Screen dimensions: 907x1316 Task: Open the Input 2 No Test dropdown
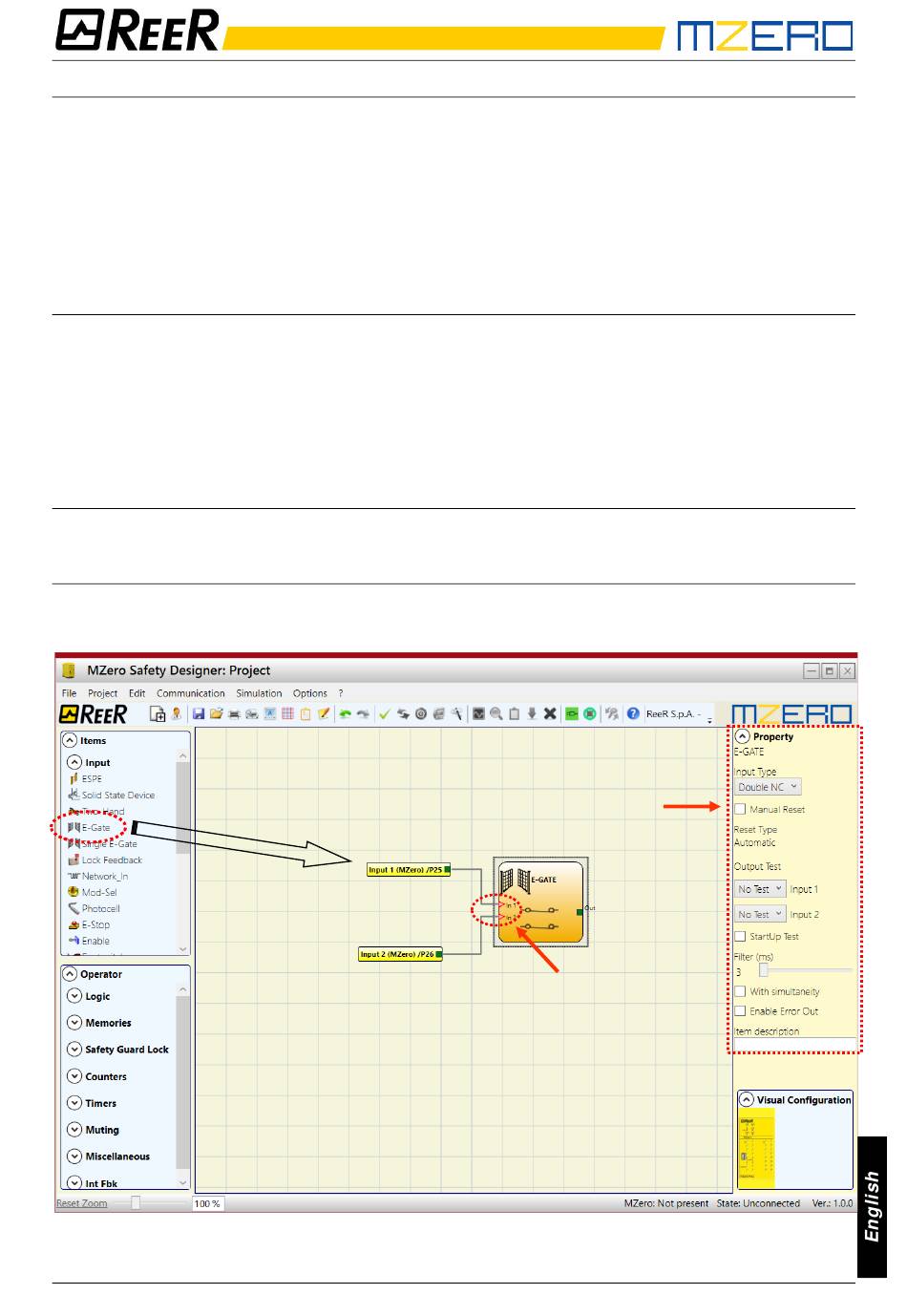760,914
